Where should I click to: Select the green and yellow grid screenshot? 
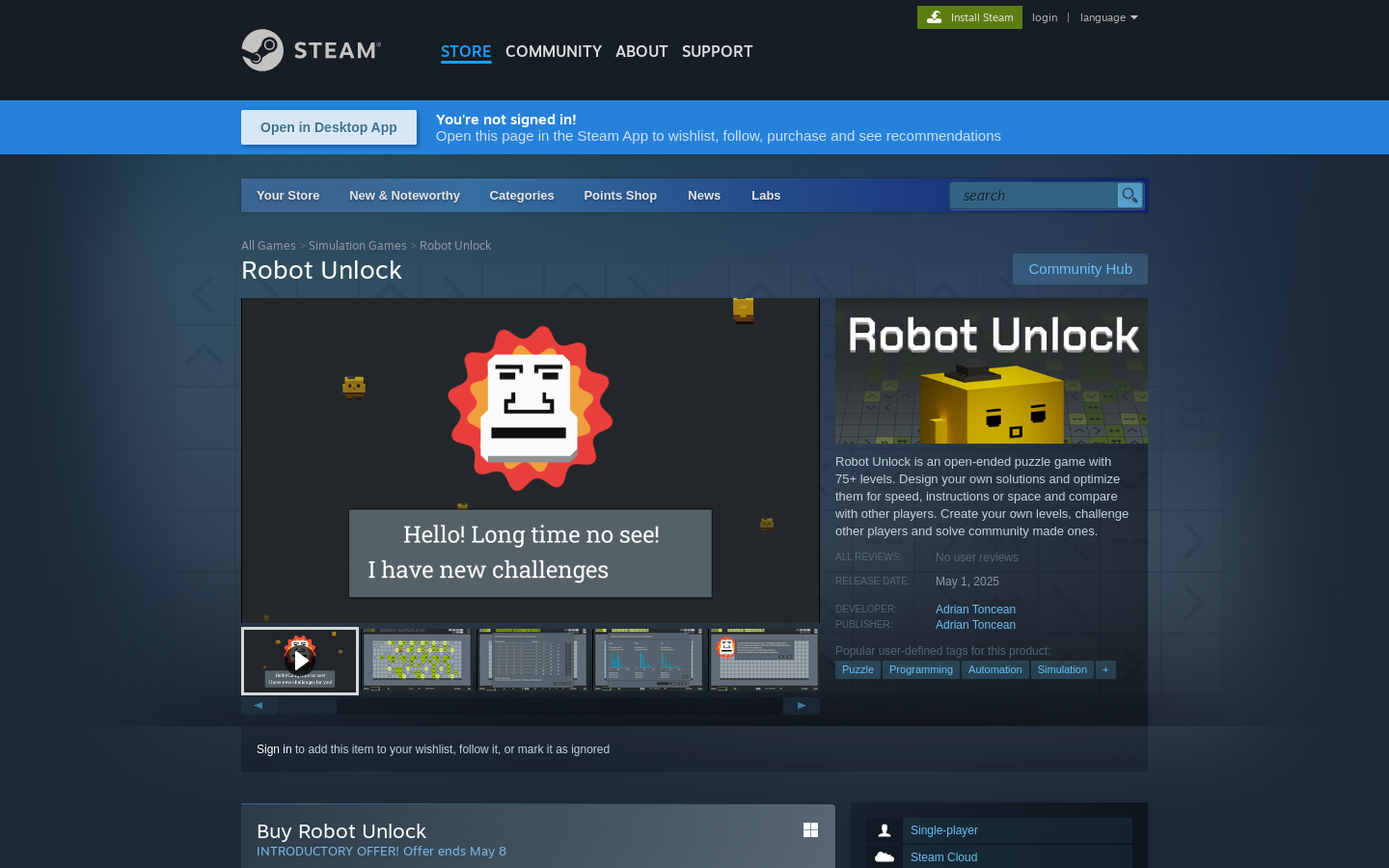pos(418,661)
